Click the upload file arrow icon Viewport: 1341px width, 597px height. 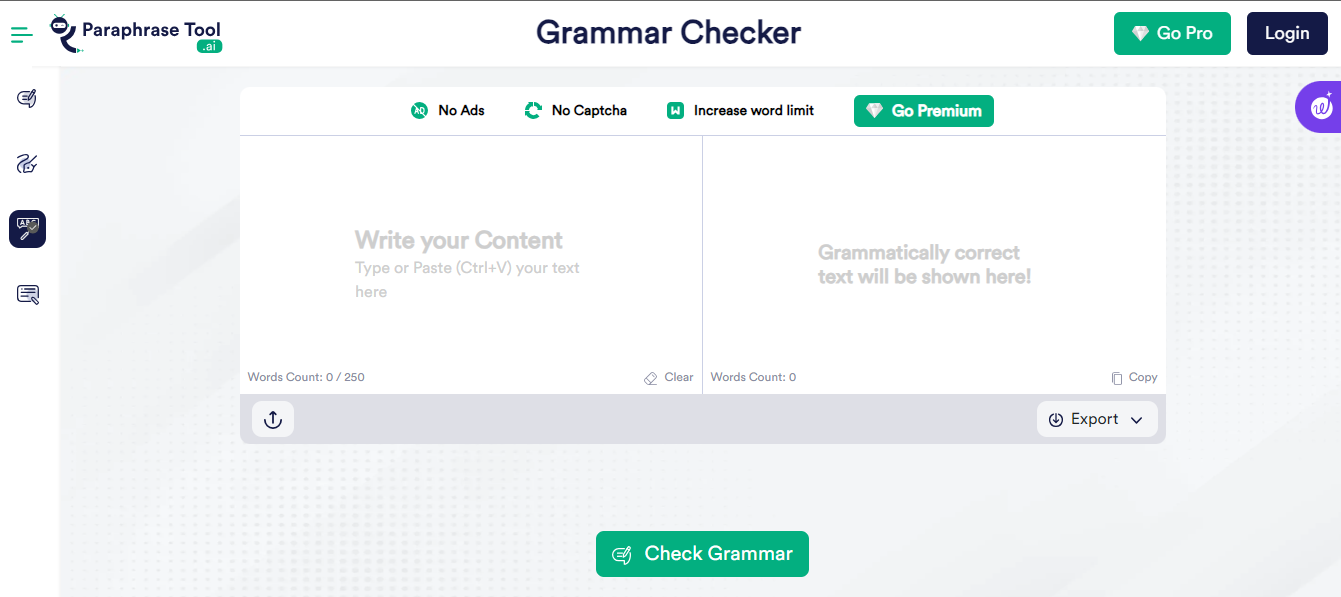[273, 420]
